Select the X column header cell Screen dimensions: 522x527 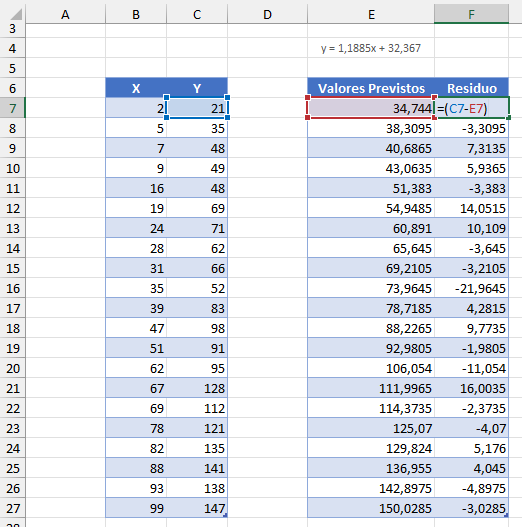[136, 88]
